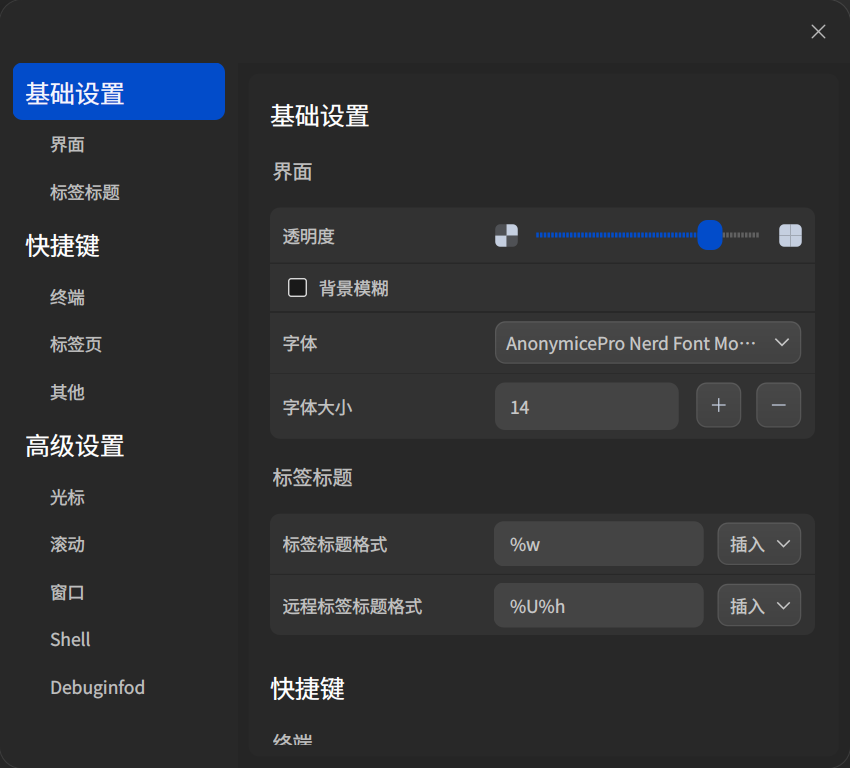Click the transparent checkerboard icon beside opacity slider
The image size is (850, 768).
[506, 236]
